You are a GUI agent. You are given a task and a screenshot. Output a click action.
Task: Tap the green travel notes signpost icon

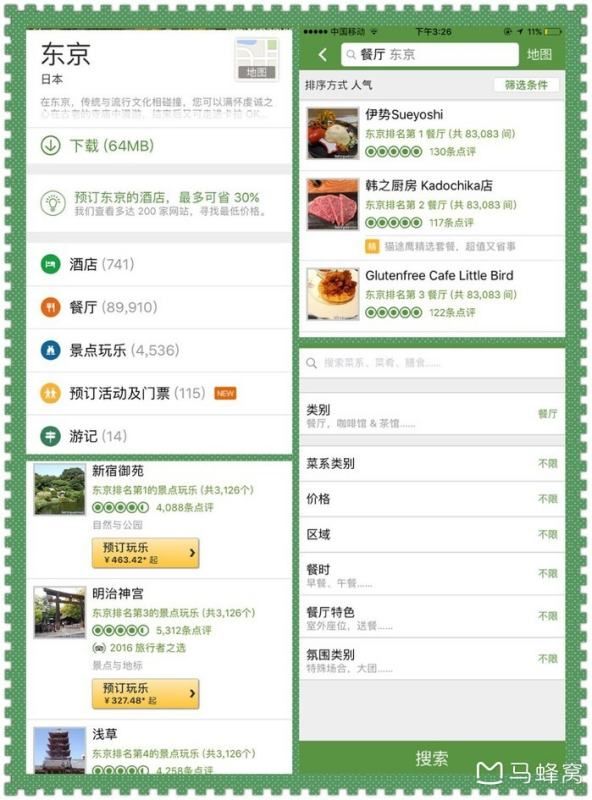point(50,436)
